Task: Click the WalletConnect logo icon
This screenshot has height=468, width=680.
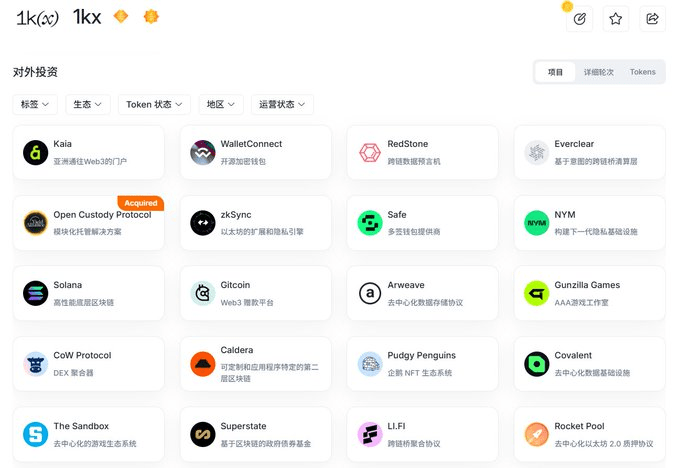Action: point(203,153)
